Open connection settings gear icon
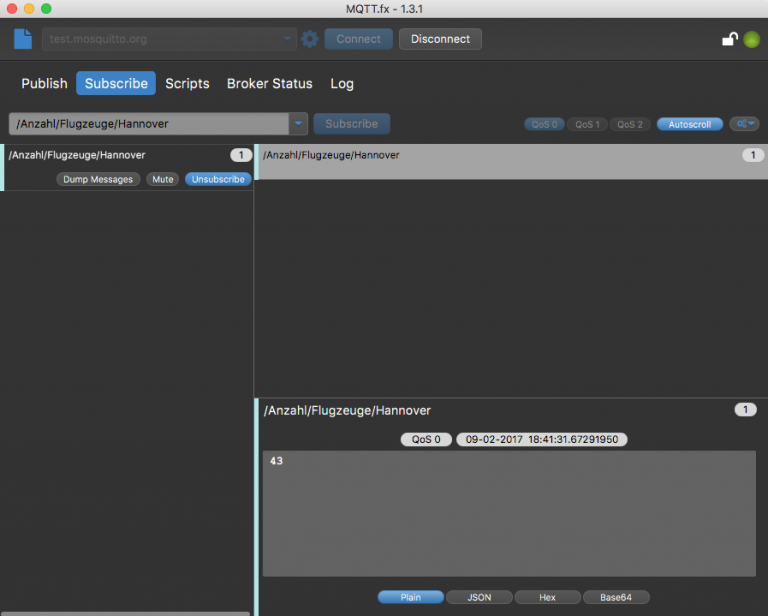The width and height of the screenshot is (768, 616). [x=310, y=39]
